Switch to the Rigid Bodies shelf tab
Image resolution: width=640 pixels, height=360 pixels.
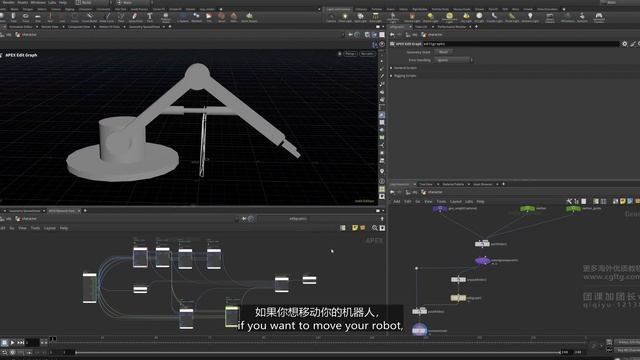tap(420, 9)
